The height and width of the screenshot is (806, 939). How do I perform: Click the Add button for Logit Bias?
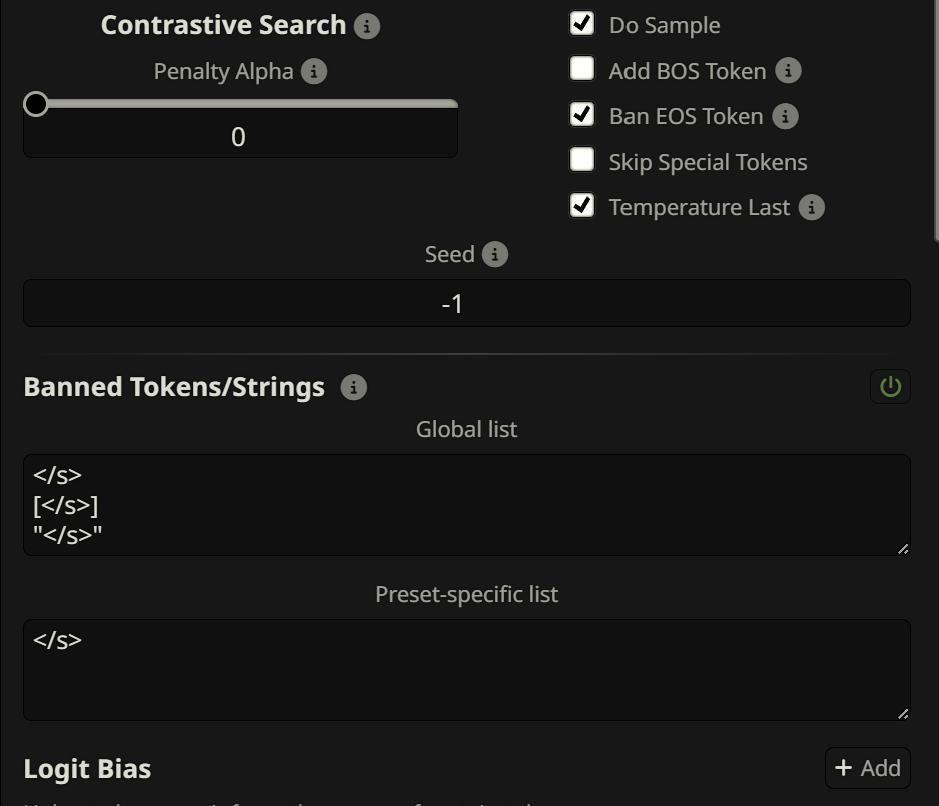click(867, 768)
